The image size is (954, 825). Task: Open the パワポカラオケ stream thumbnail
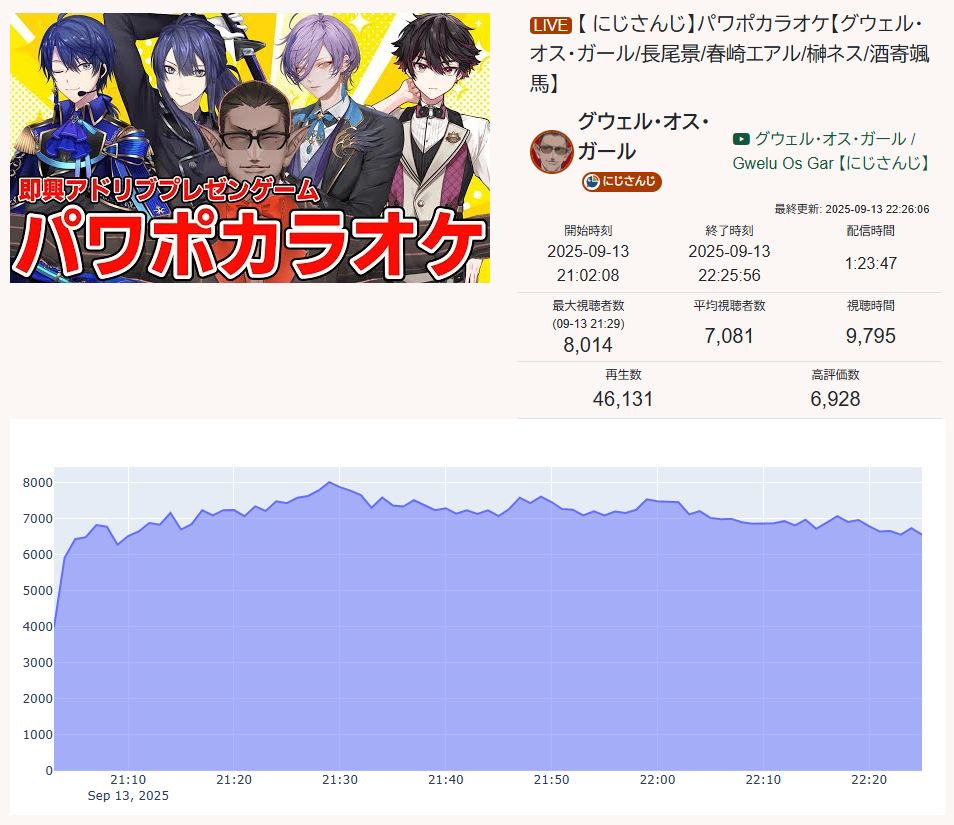[x=249, y=148]
